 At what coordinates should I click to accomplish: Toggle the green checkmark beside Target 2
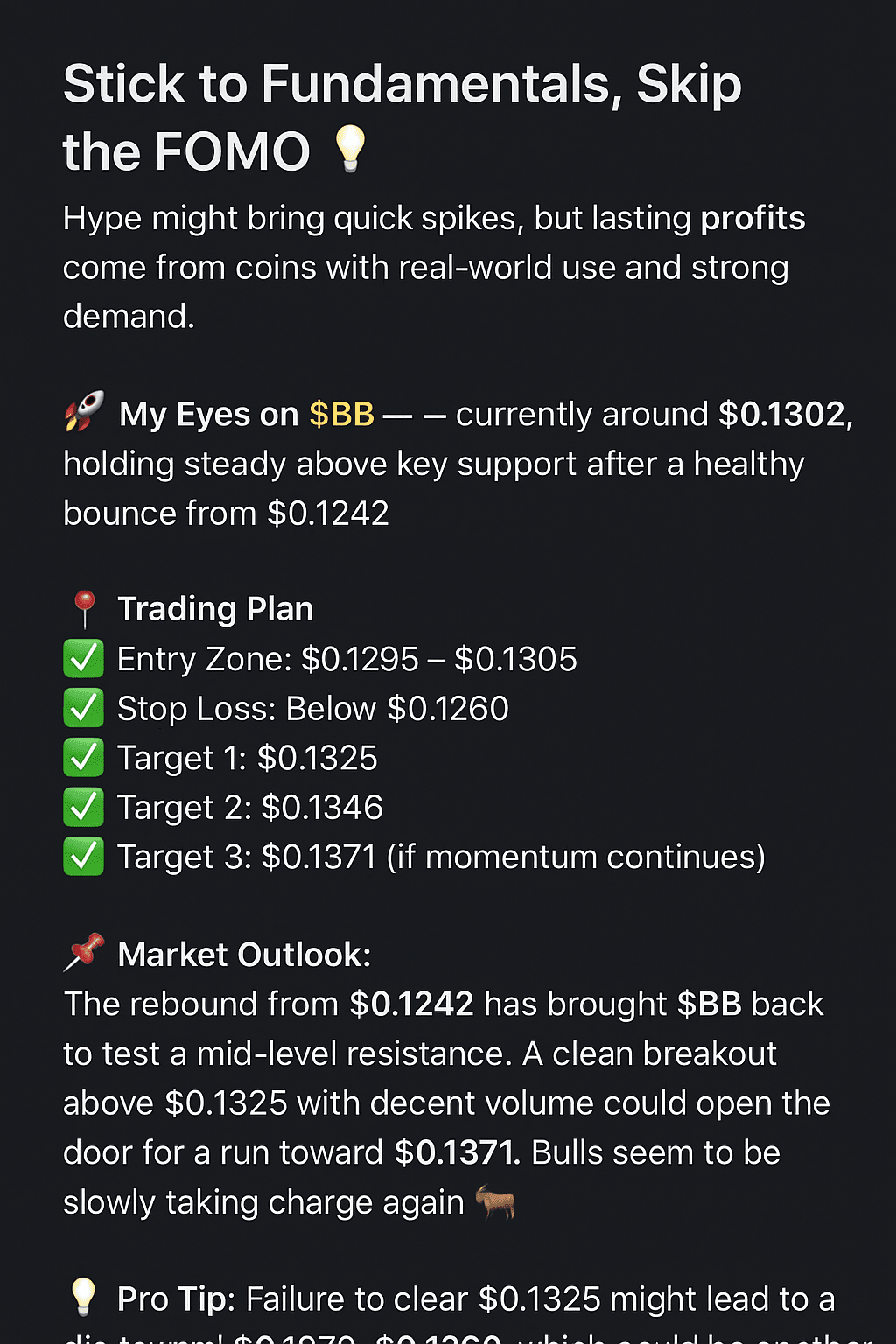click(x=84, y=808)
